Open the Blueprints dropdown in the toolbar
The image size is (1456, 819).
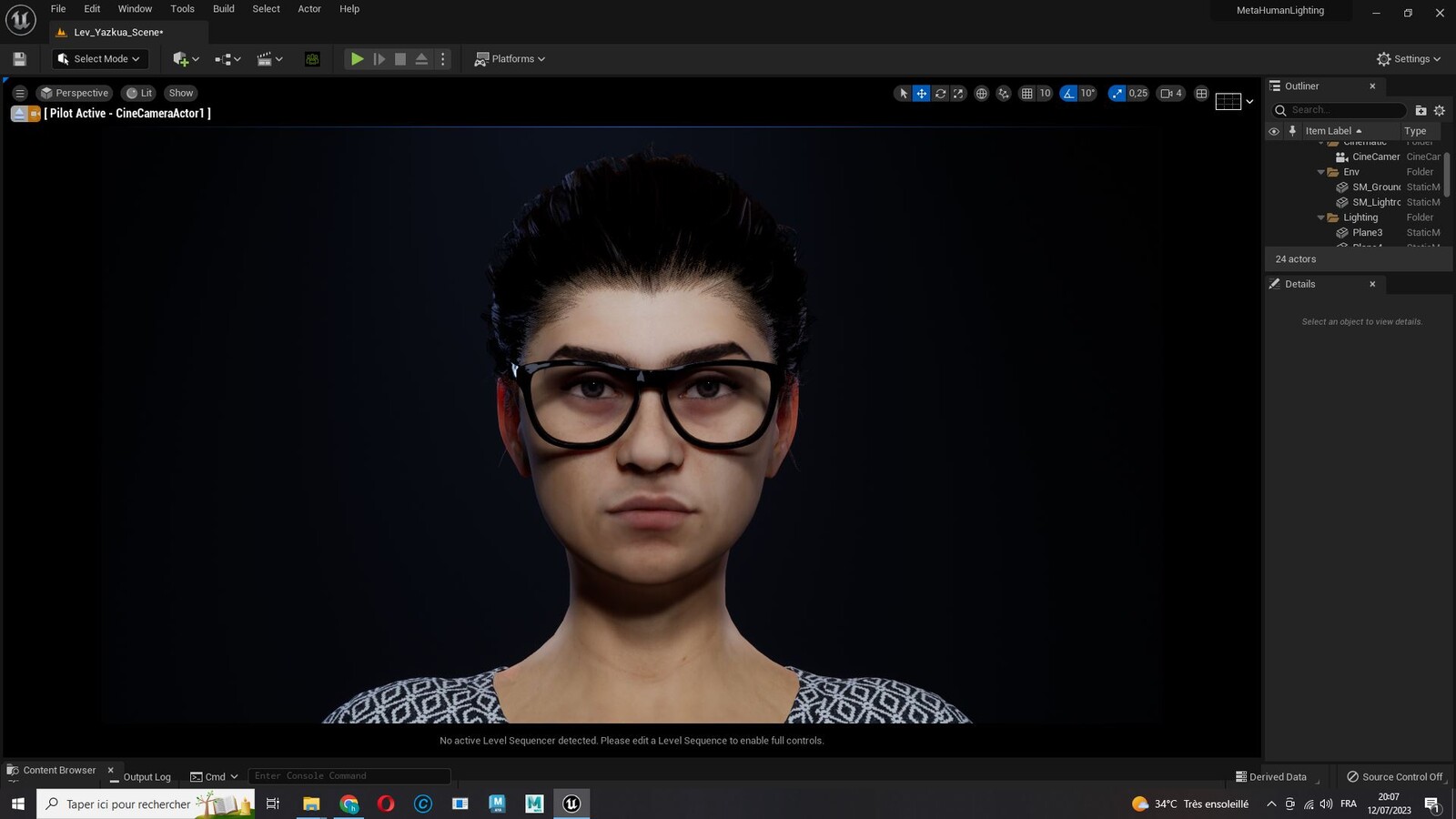click(x=227, y=59)
